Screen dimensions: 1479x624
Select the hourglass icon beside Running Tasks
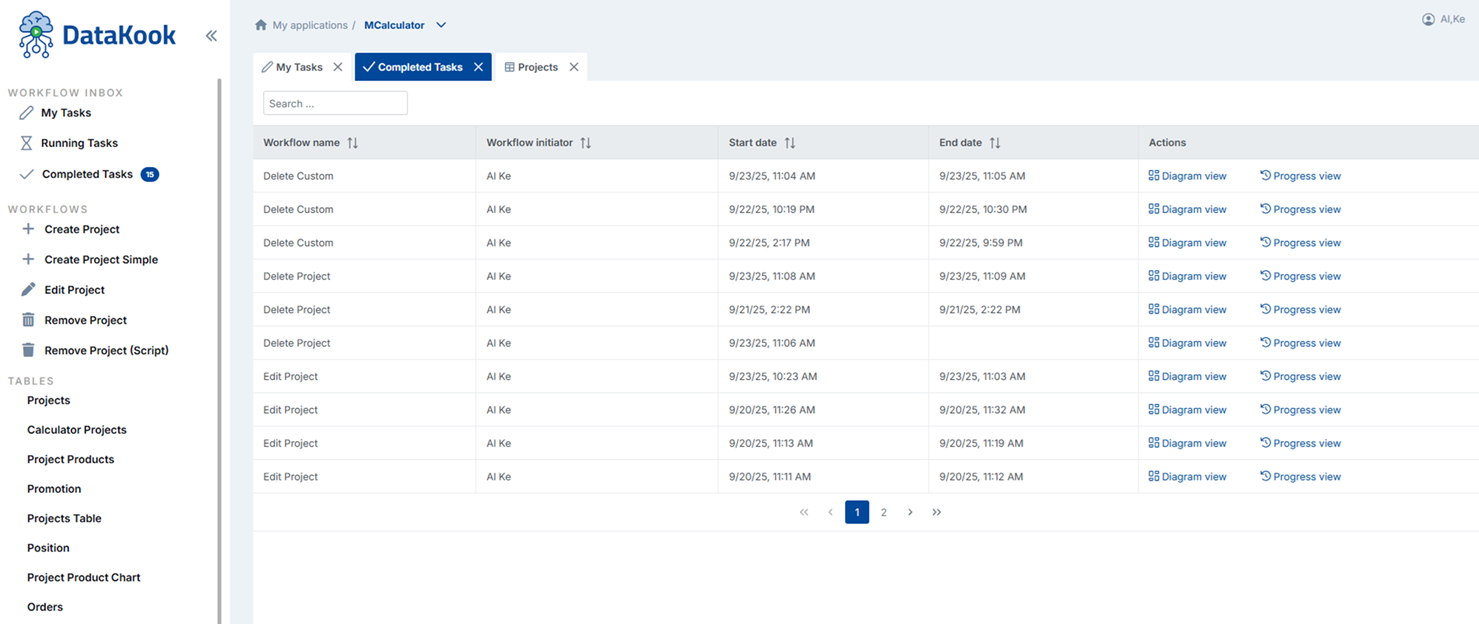pyautogui.click(x=25, y=143)
